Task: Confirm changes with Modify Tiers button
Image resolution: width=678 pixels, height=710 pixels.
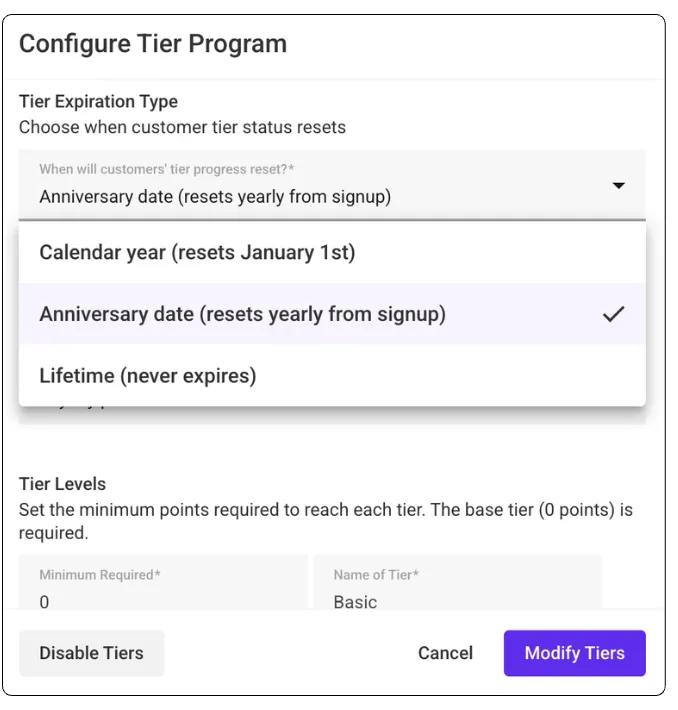Action: coord(574,653)
